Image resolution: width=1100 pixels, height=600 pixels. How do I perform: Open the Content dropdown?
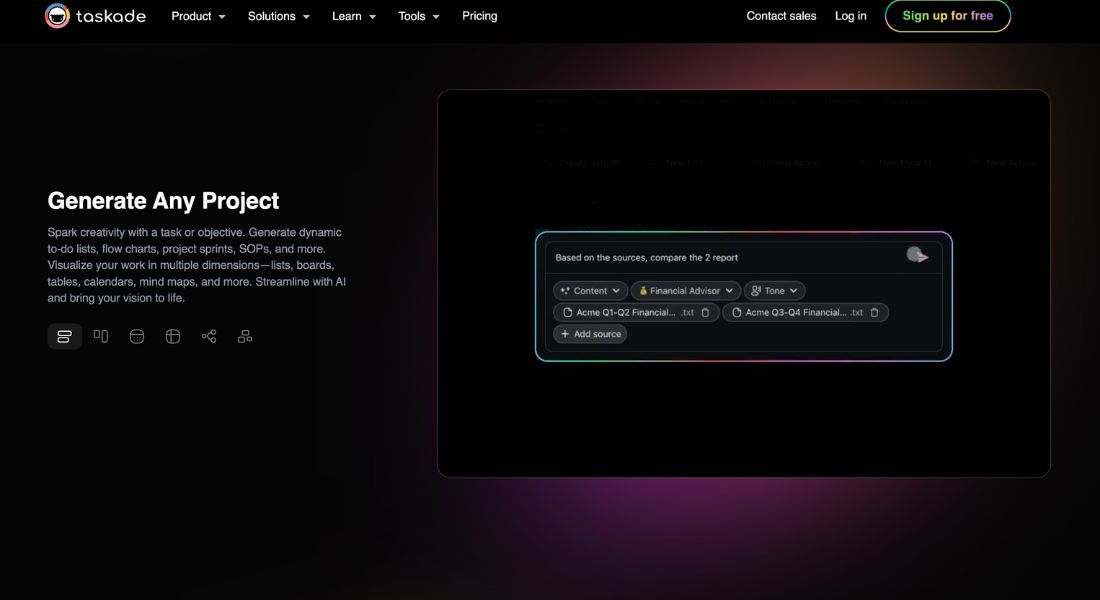pos(590,291)
